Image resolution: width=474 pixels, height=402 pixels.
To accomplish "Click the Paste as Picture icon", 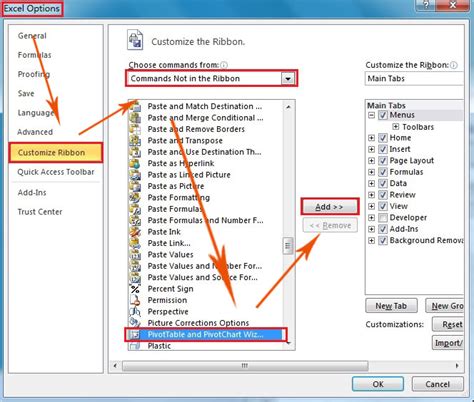I will pos(135,186).
